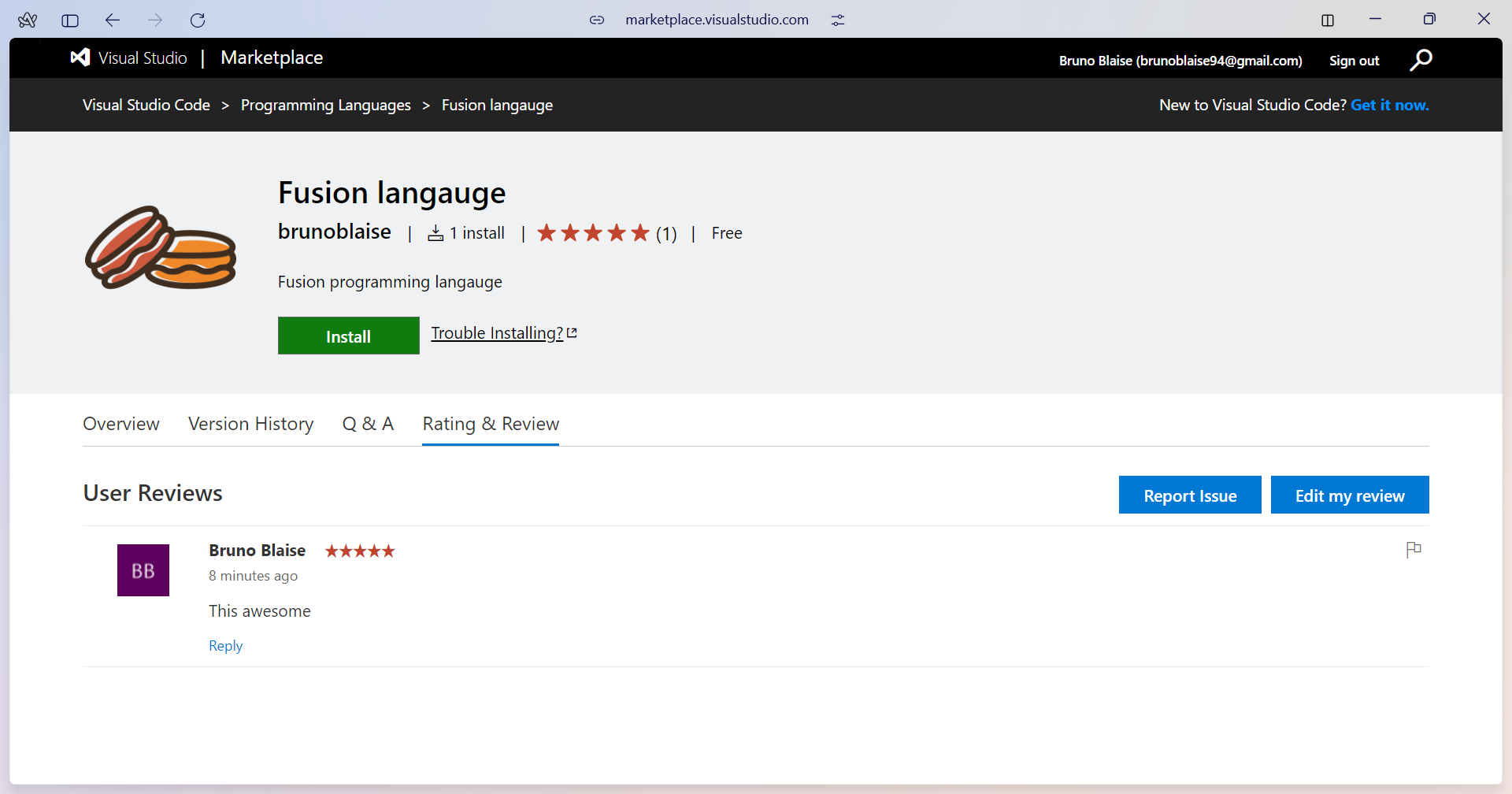Open Programming Languages breadcrumb
This screenshot has height=794, width=1512.
tap(326, 105)
